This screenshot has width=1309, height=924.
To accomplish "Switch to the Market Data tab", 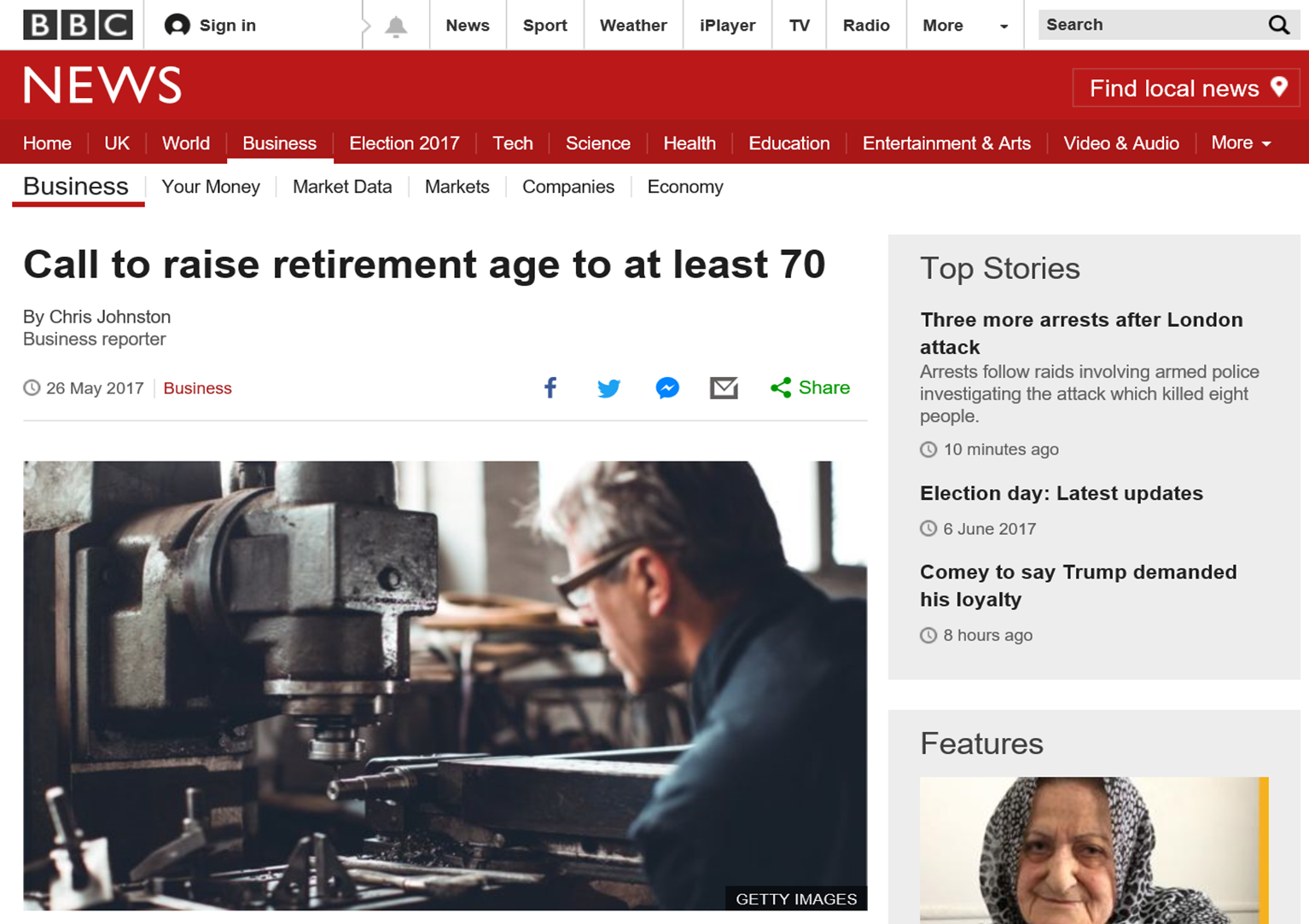I will point(342,187).
